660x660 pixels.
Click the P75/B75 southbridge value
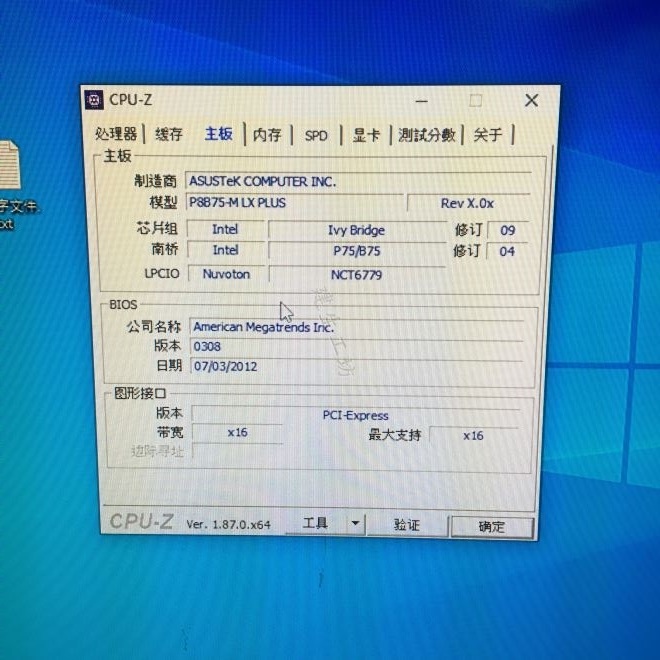coord(357,251)
